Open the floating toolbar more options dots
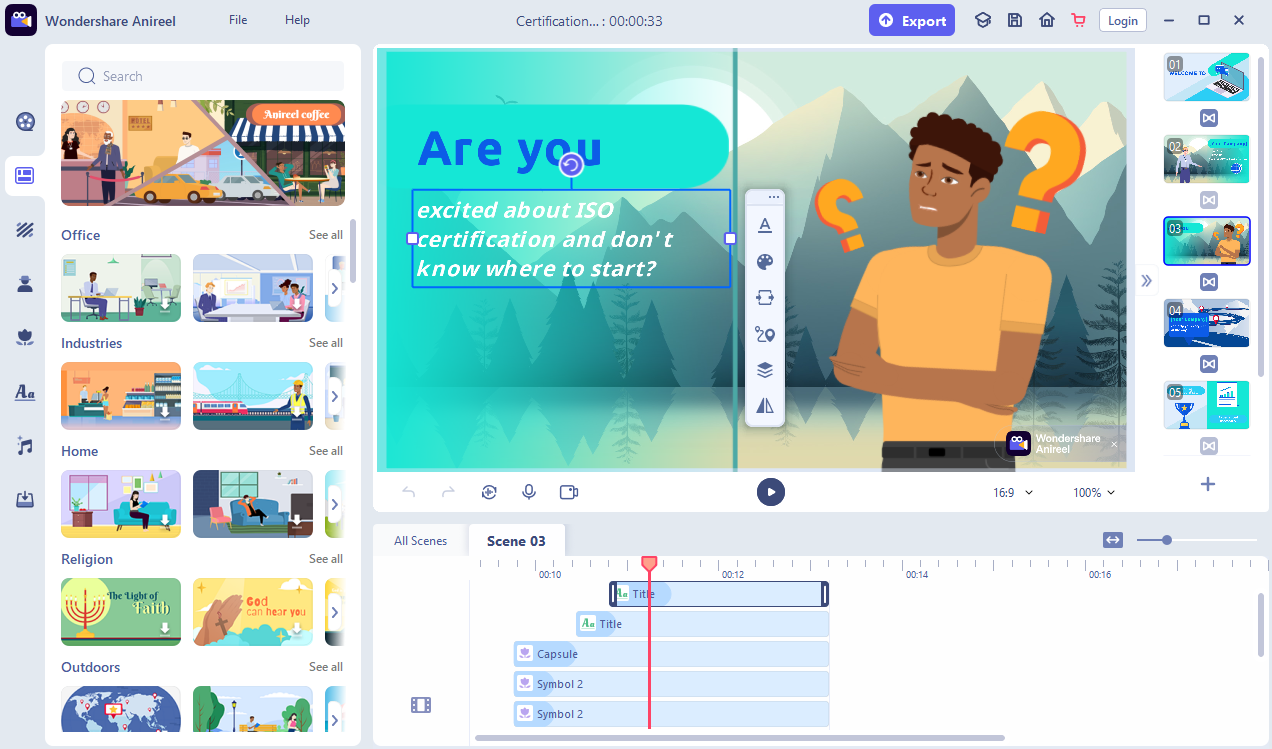This screenshot has height=749, width=1272. click(x=773, y=198)
